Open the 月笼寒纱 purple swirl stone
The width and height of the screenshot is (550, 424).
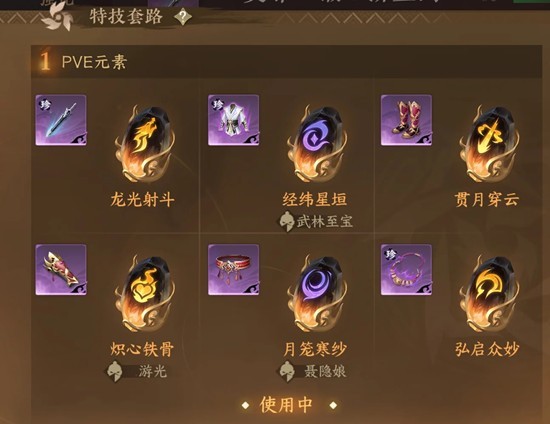point(317,294)
